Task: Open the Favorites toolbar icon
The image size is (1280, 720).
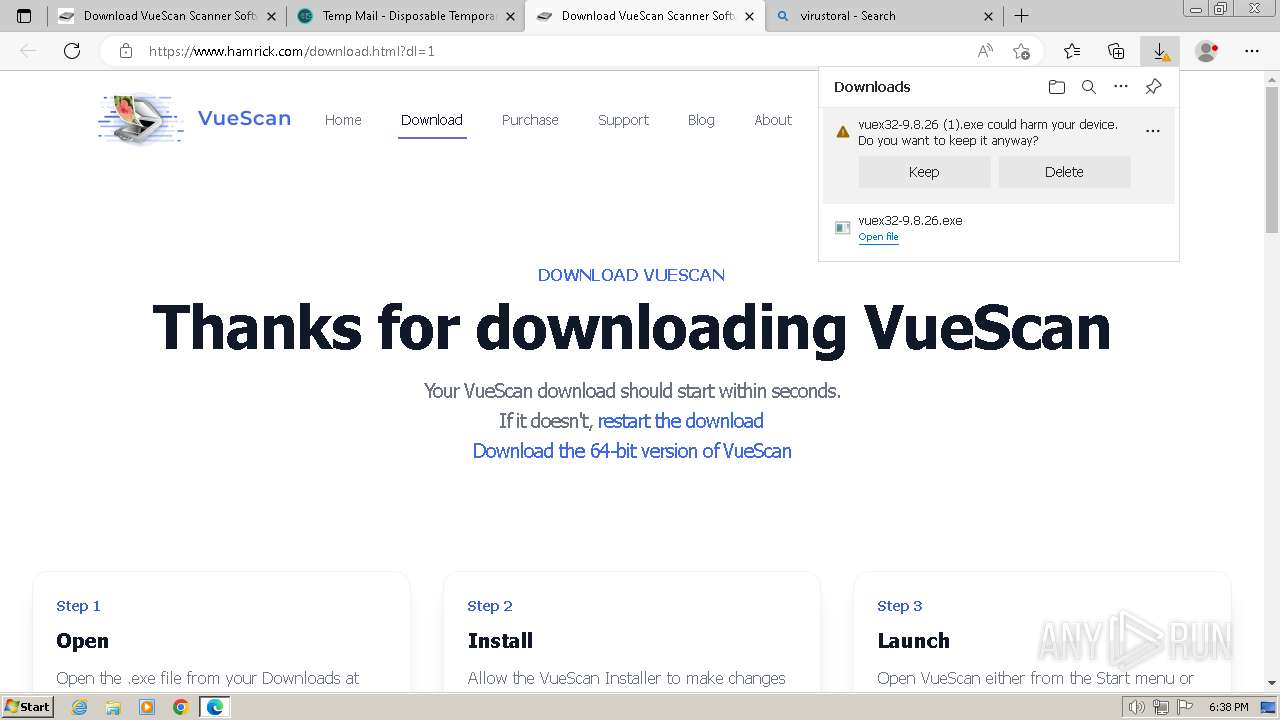Action: [x=1072, y=51]
